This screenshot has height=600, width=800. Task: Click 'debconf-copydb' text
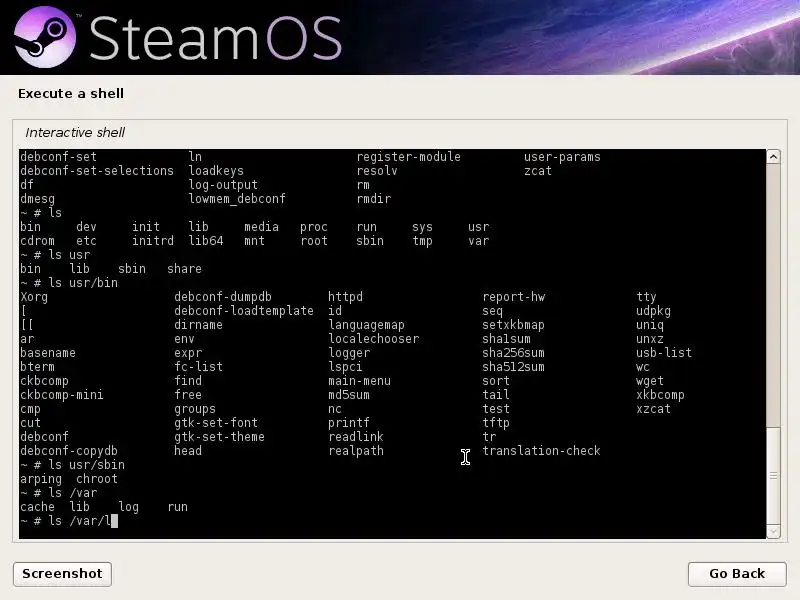[x=69, y=451]
